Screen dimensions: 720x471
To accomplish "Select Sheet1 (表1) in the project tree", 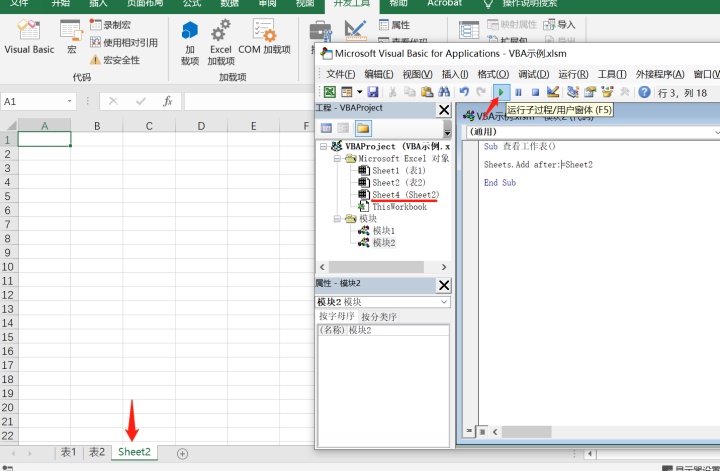I will (x=399, y=171).
